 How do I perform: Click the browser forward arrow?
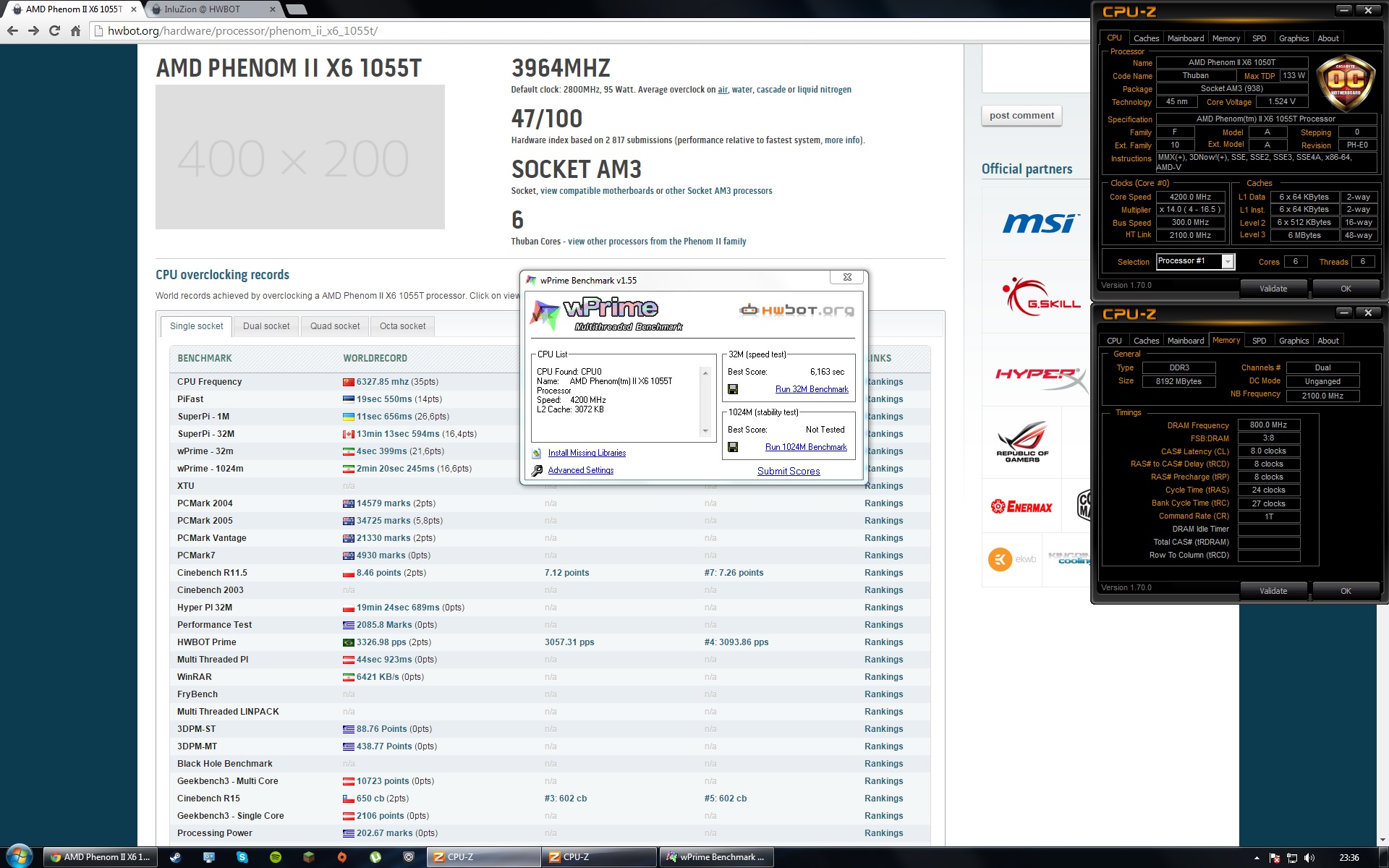coord(33,31)
